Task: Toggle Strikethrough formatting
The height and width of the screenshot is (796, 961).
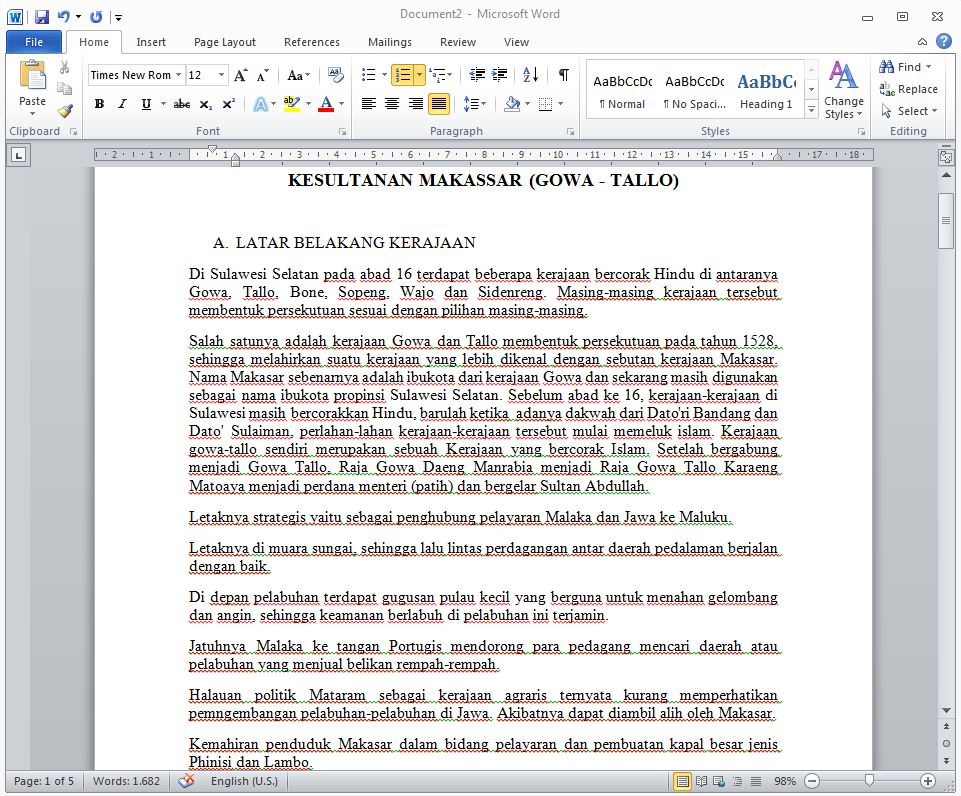Action: [x=181, y=104]
